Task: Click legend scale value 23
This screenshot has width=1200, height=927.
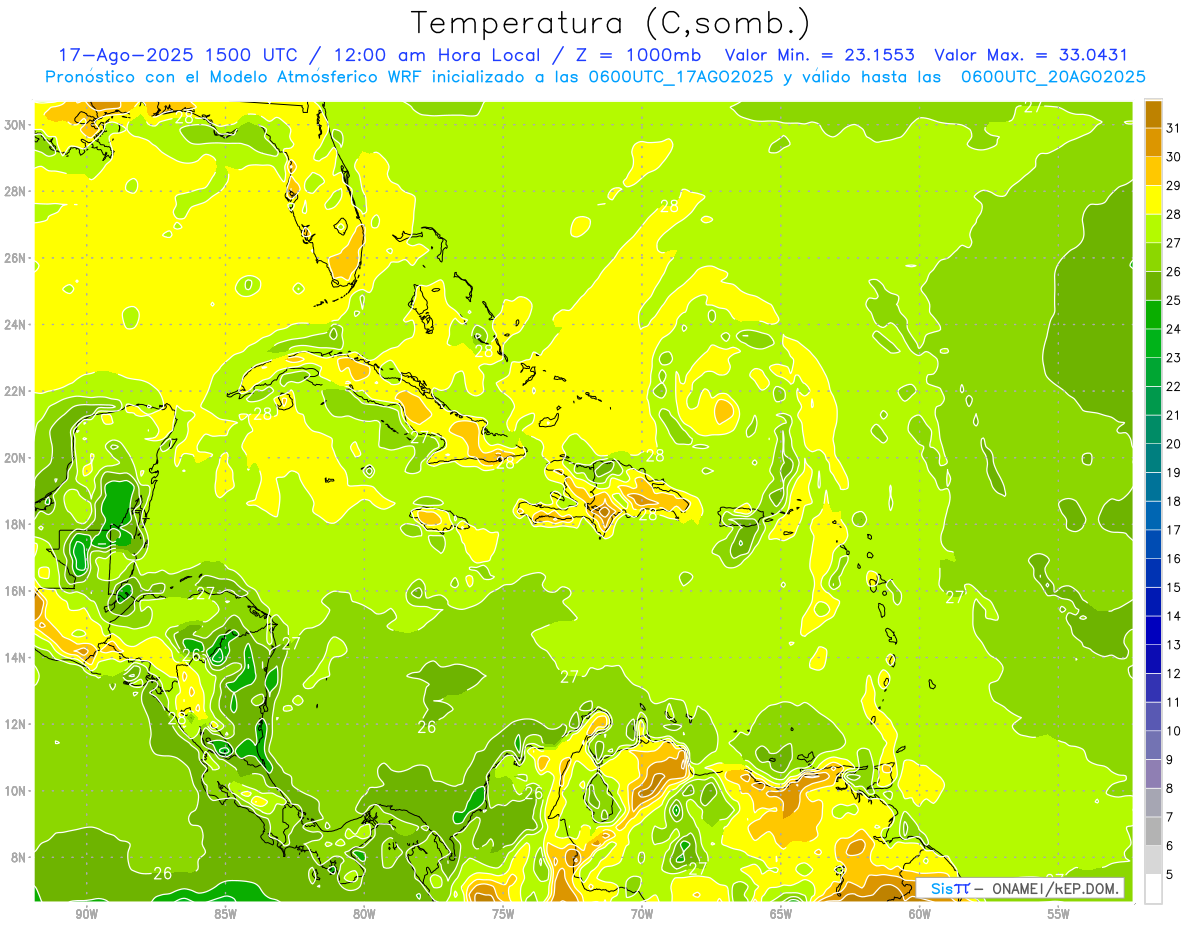Action: [x=1174, y=357]
